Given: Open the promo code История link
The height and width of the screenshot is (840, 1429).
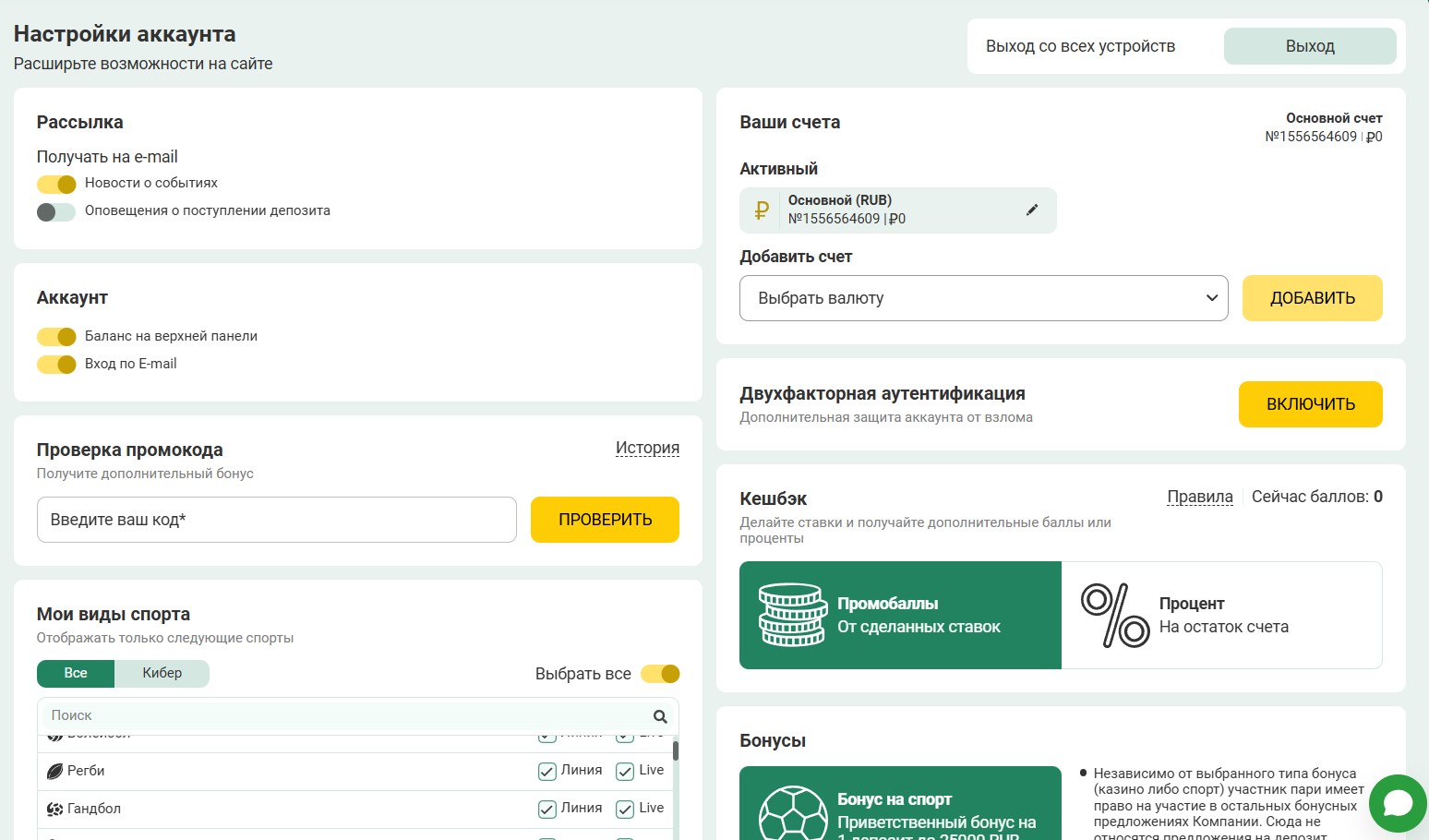Looking at the screenshot, I should [x=647, y=448].
